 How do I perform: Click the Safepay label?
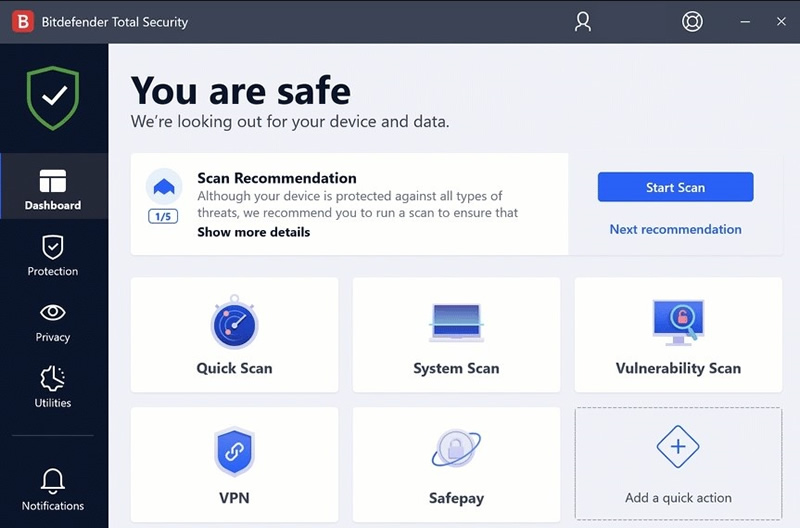click(x=456, y=498)
